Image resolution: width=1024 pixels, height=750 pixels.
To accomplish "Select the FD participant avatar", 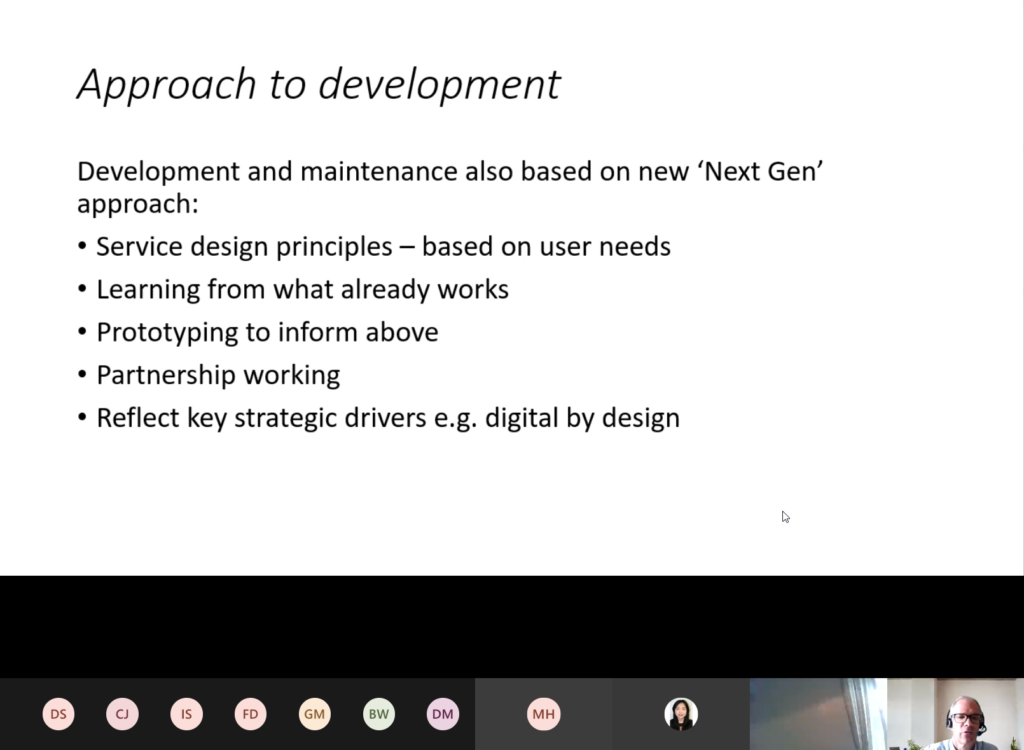I will click(x=250, y=714).
